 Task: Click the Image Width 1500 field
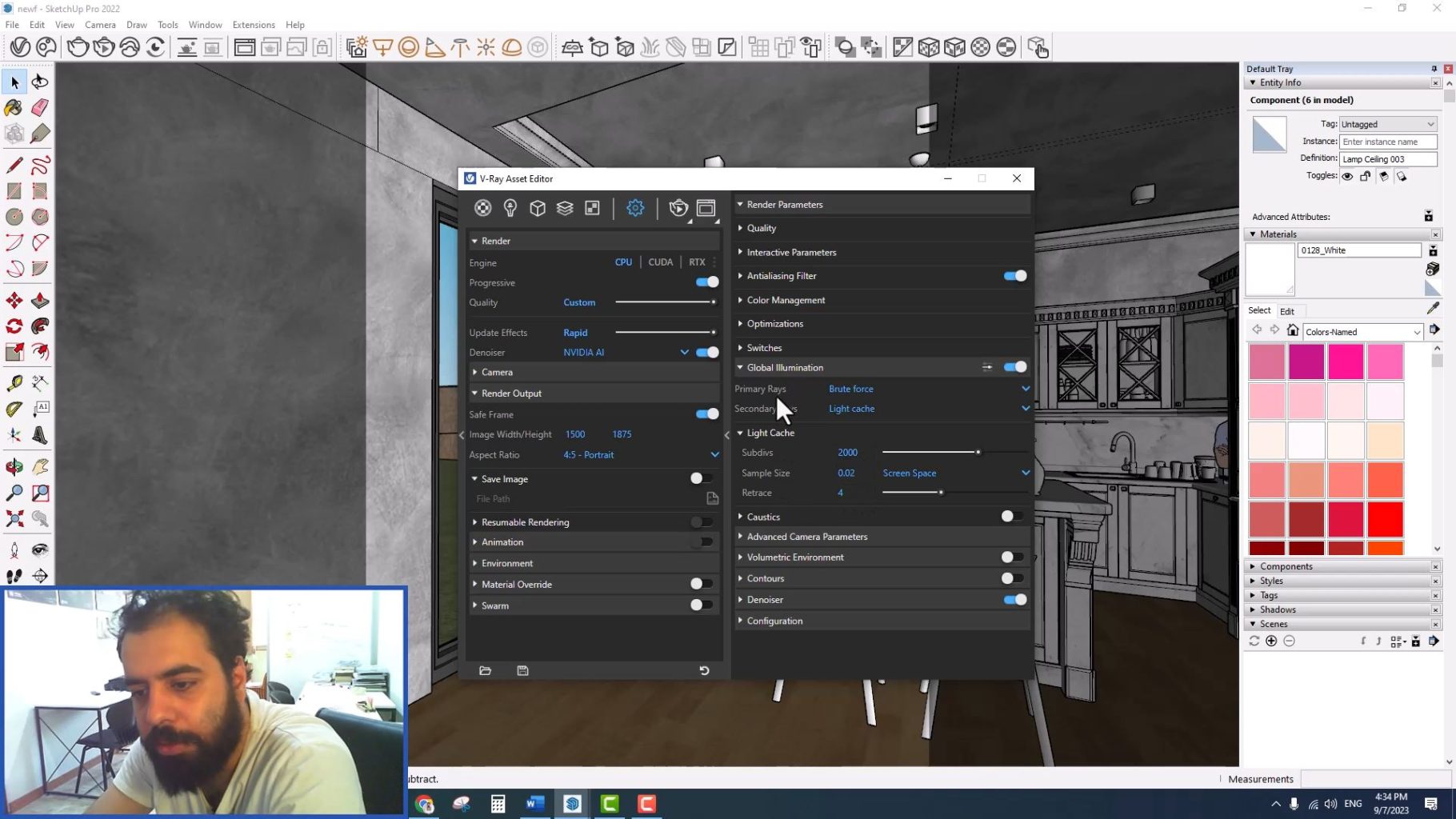575,434
